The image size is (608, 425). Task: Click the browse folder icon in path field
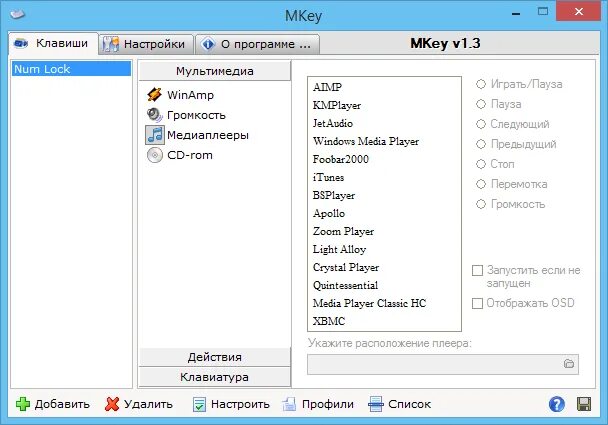568,364
